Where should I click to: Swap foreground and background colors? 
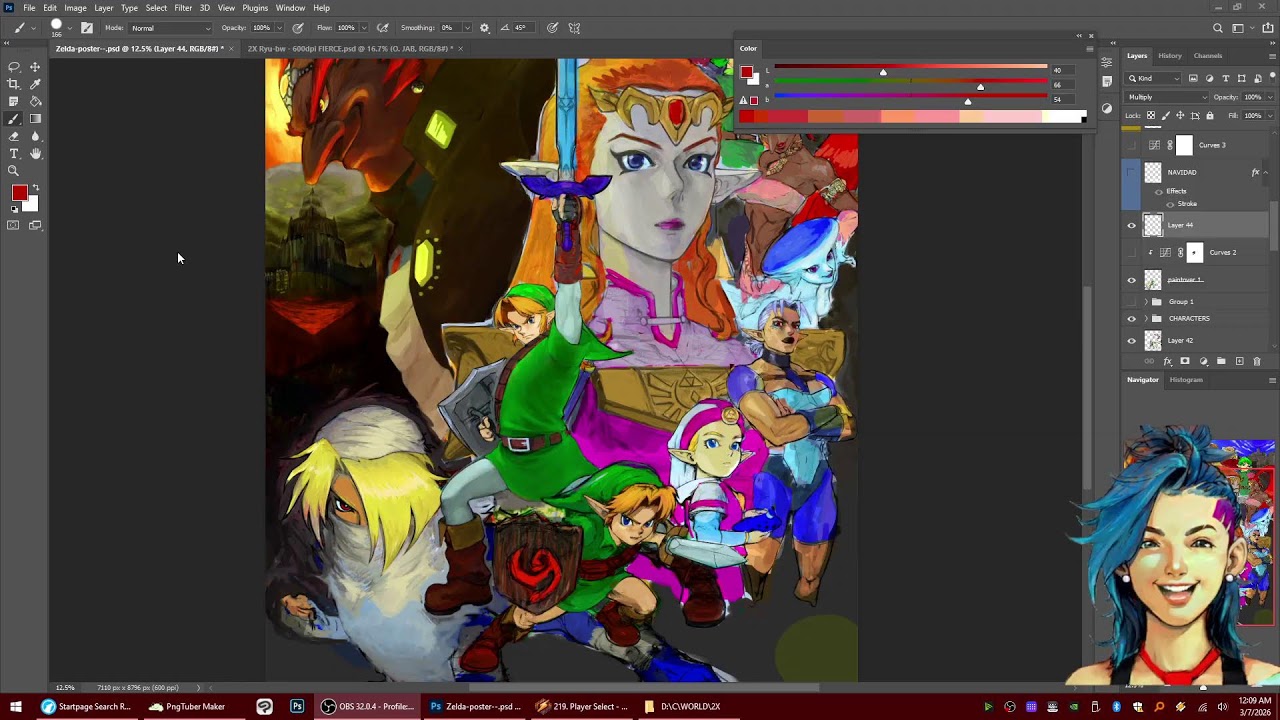click(36, 188)
